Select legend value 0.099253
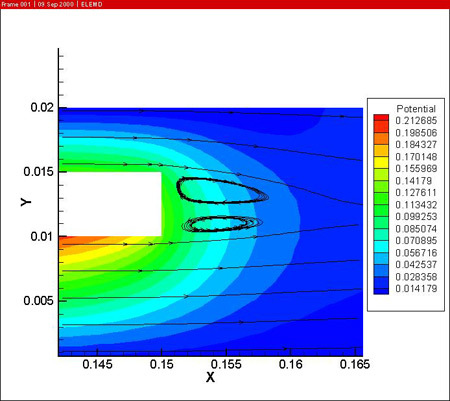The height and width of the screenshot is (401, 450). pos(416,217)
